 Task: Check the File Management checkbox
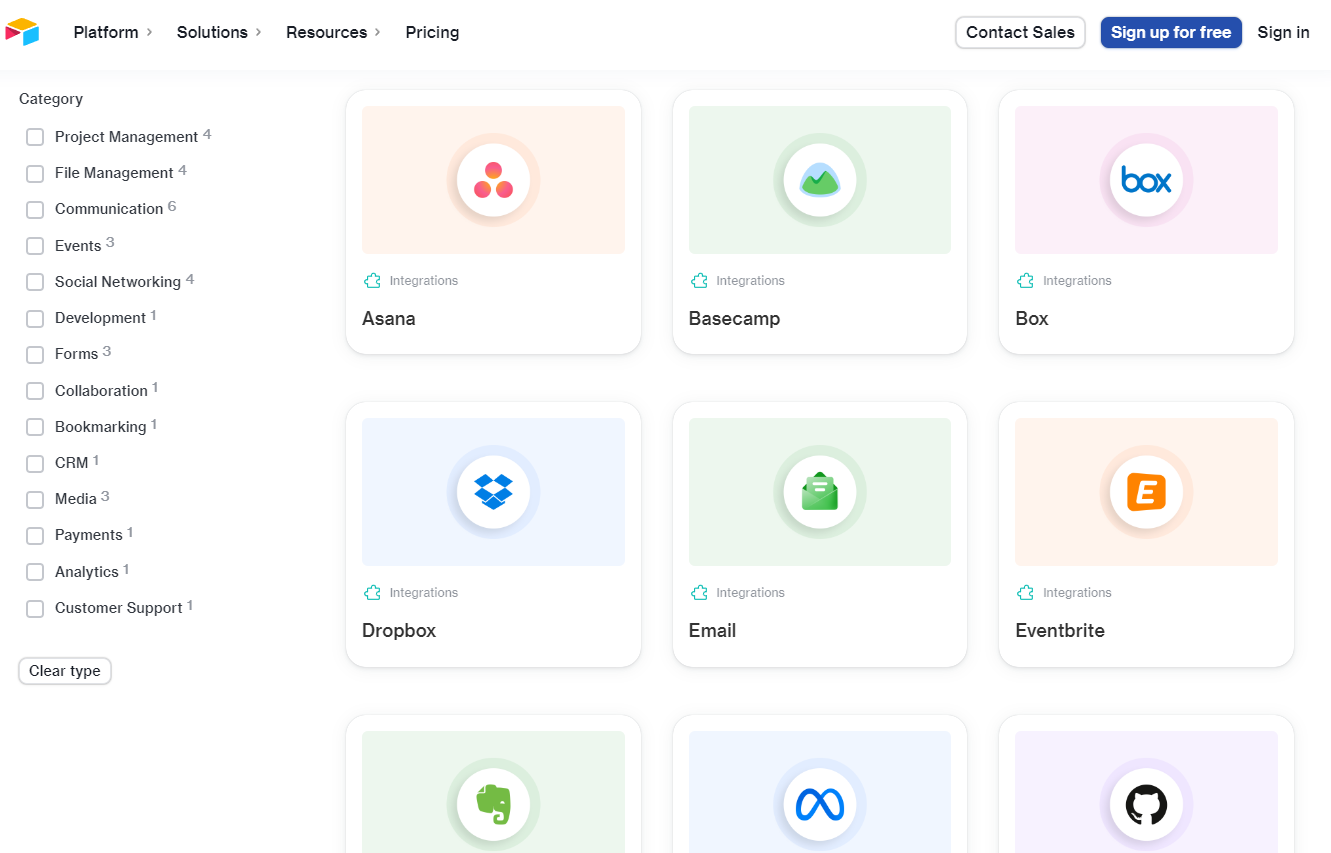[x=35, y=173]
